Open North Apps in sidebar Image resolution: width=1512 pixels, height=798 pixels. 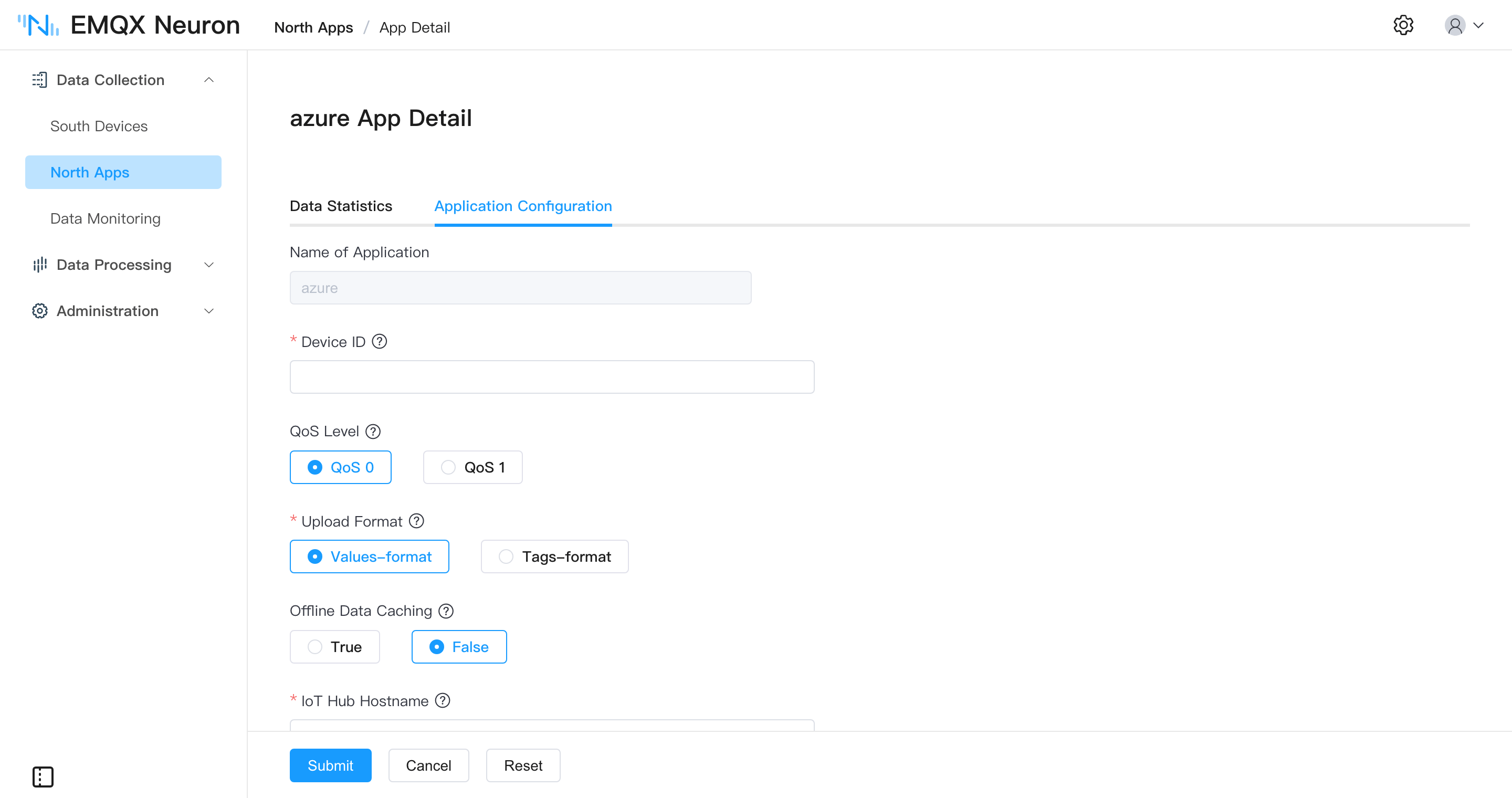[123, 172]
